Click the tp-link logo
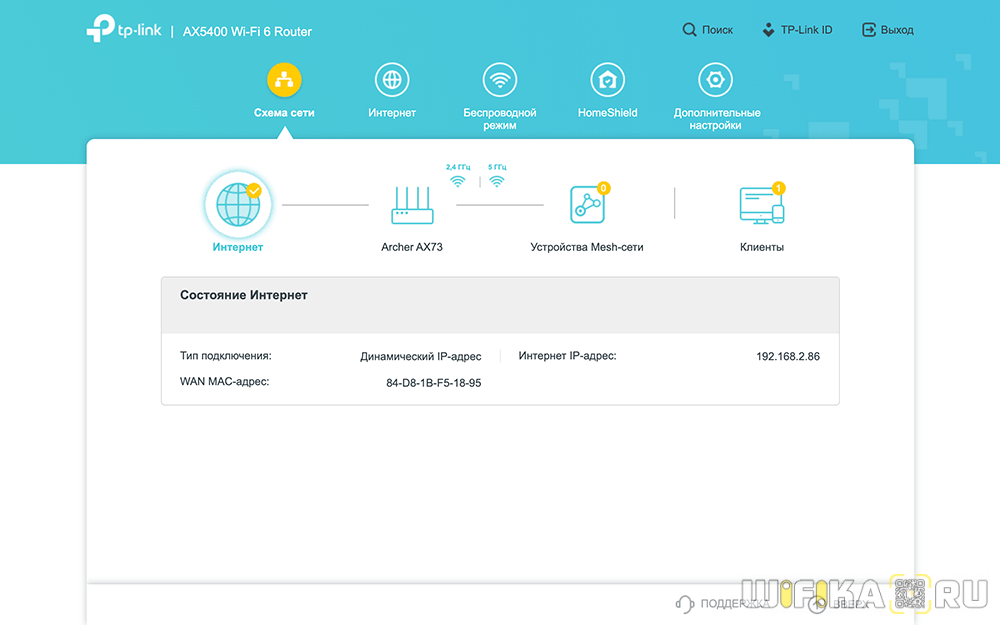This screenshot has width=1000, height=625. [x=124, y=31]
